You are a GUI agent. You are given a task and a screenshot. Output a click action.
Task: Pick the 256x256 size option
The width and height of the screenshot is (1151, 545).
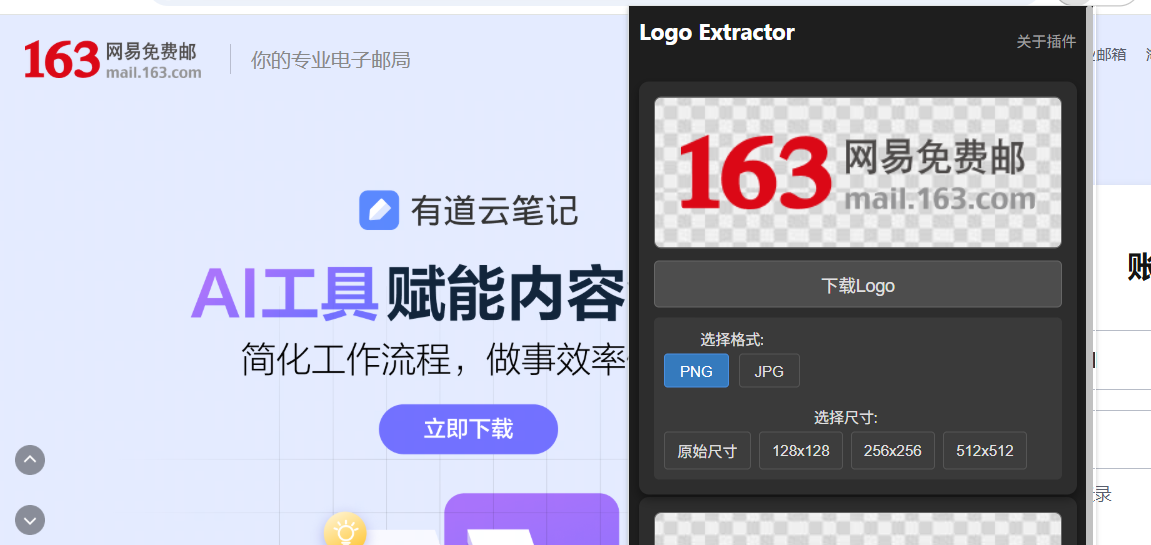click(892, 451)
